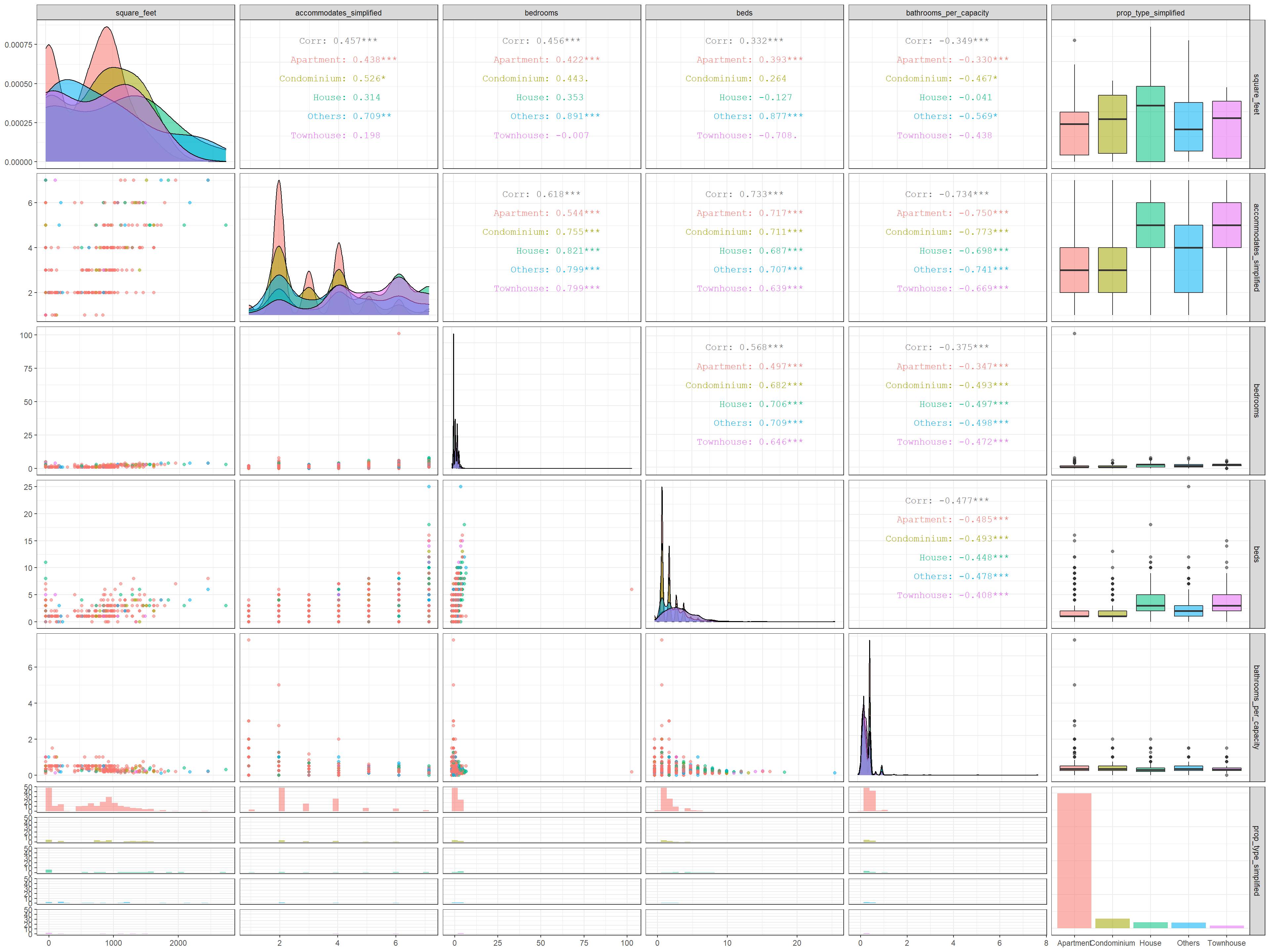The width and height of the screenshot is (1270, 952).
Task: Click 'Townhouse: -0.708.' correlation label
Action: (746, 136)
